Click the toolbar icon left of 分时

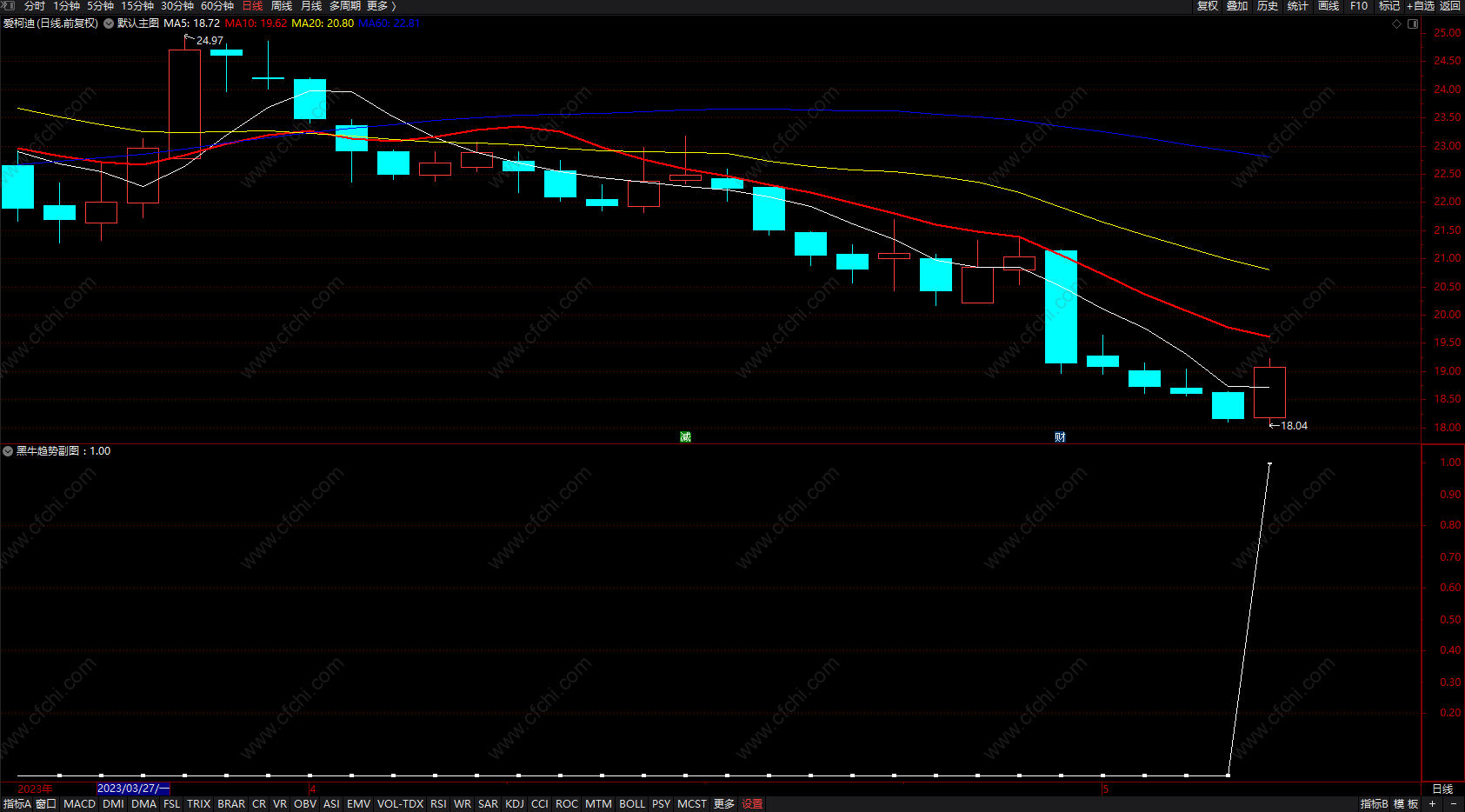tap(9, 6)
